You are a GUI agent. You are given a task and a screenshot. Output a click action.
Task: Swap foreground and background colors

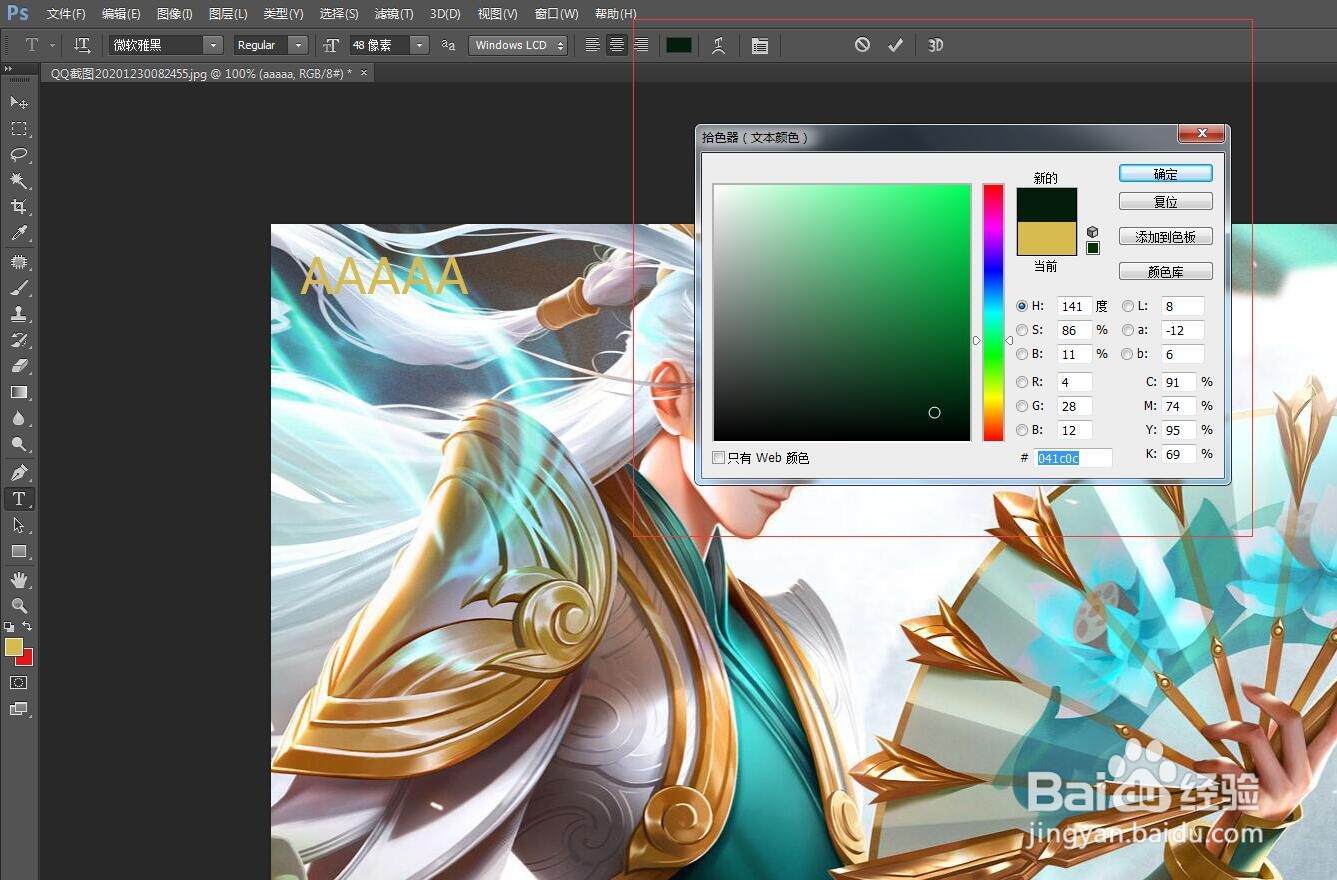(28, 626)
